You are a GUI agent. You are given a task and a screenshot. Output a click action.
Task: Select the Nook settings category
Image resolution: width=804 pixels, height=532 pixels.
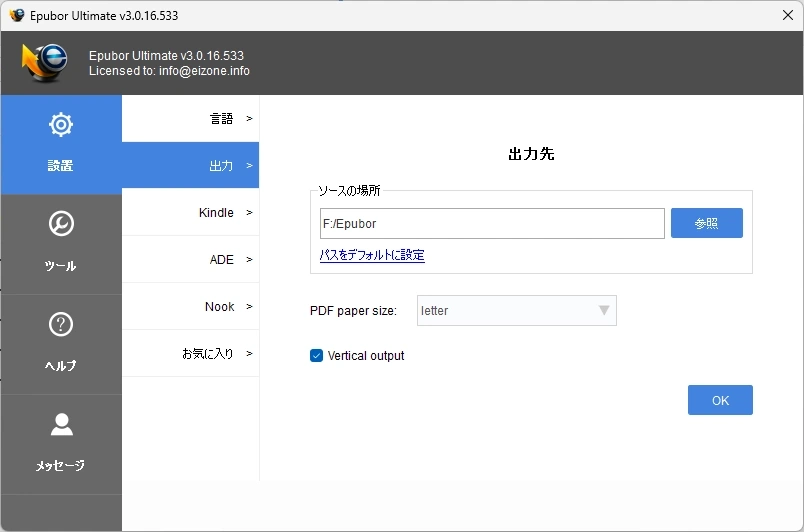(191, 306)
